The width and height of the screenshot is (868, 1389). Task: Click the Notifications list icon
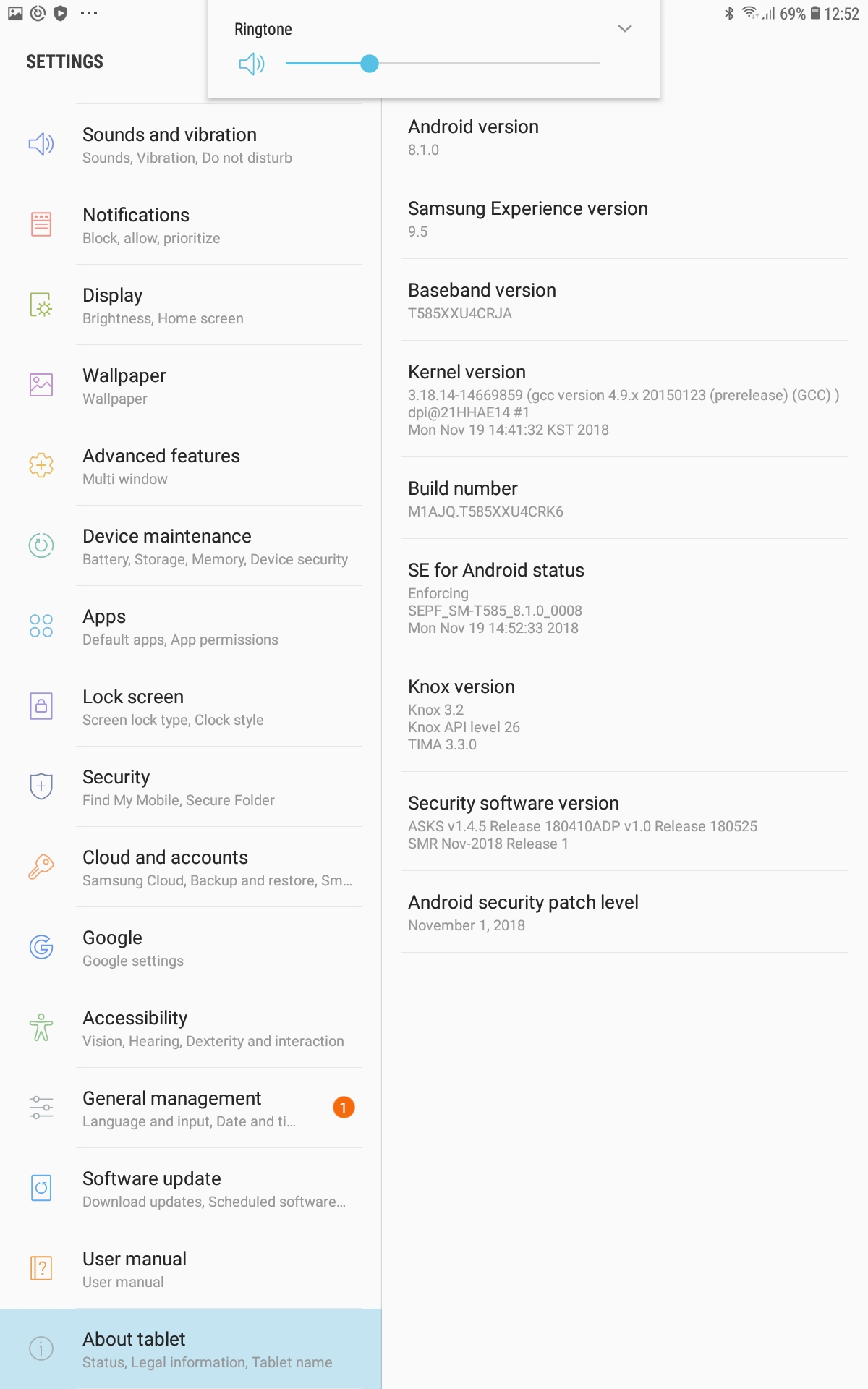pos(41,224)
